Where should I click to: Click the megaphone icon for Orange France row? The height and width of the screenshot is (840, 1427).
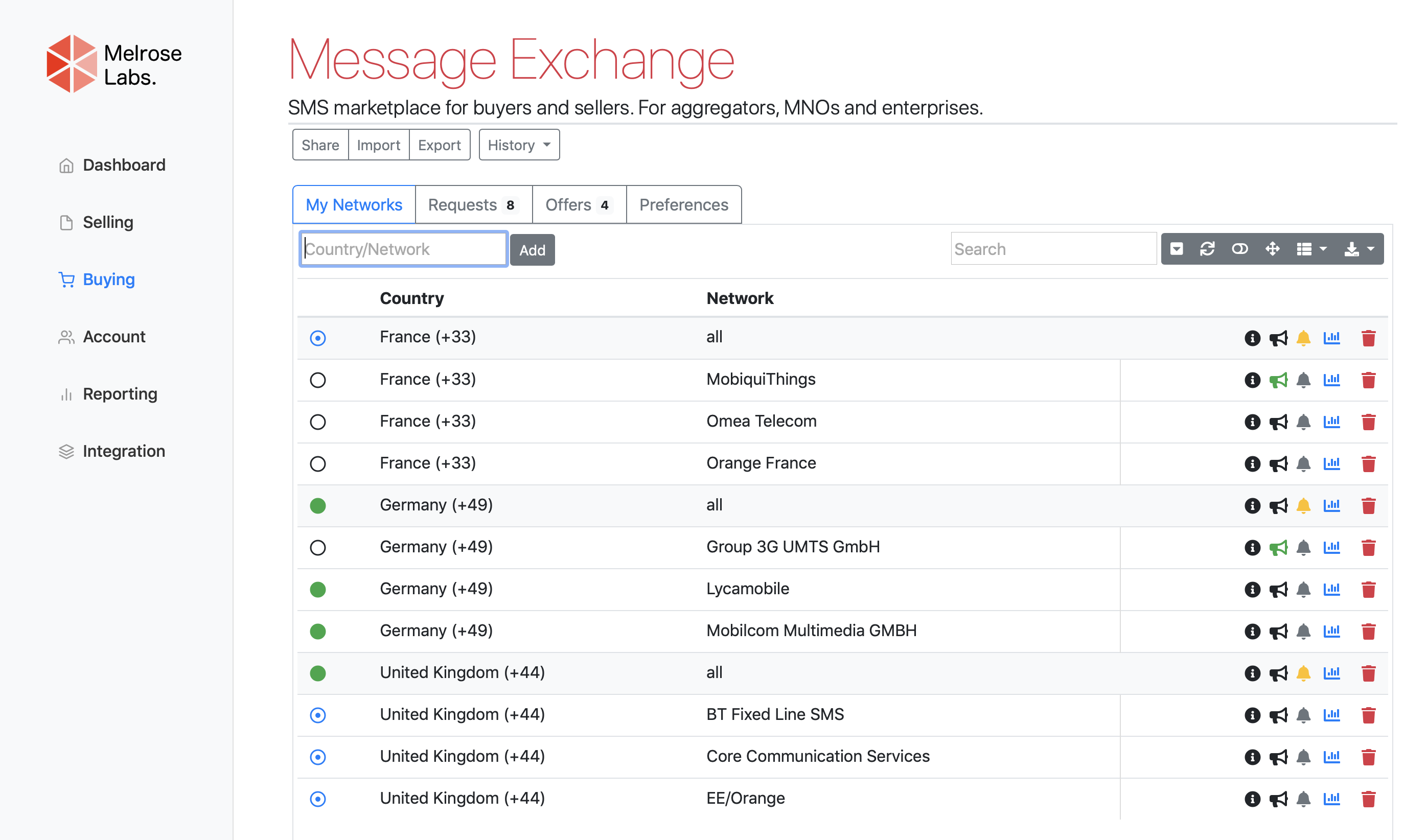pos(1278,463)
